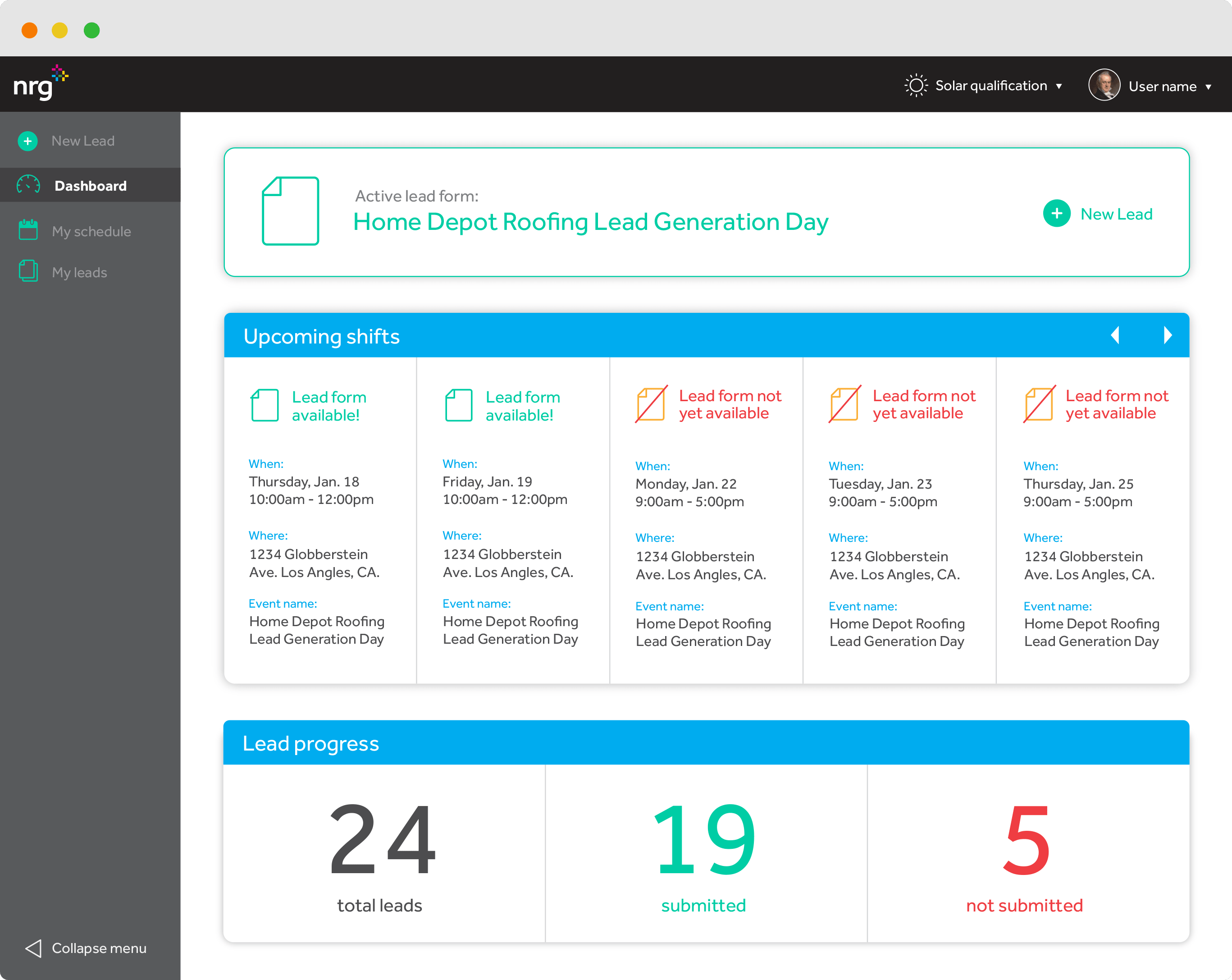Click lead form icon for Friday Jan. 19
1232x980 pixels.
(x=458, y=405)
